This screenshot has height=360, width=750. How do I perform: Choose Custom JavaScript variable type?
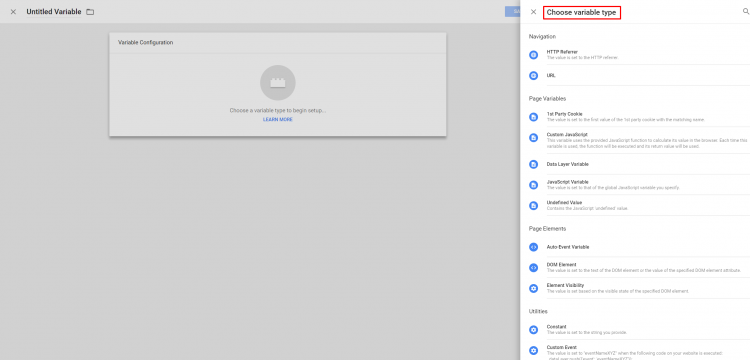pyautogui.click(x=567, y=135)
